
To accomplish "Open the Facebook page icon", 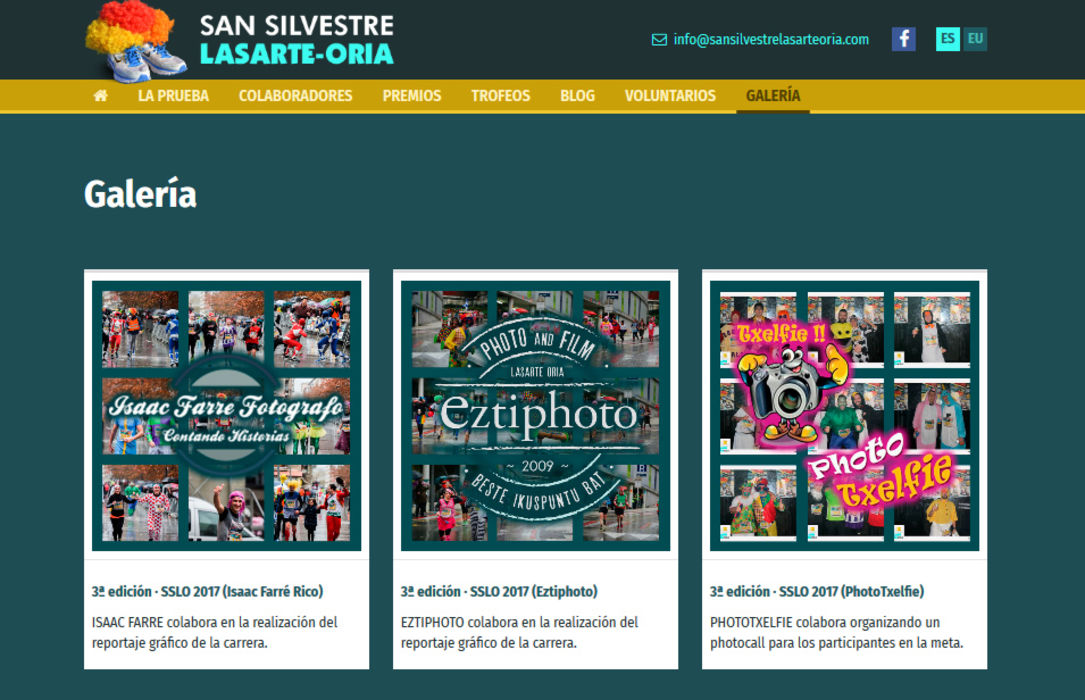I will 903,39.
